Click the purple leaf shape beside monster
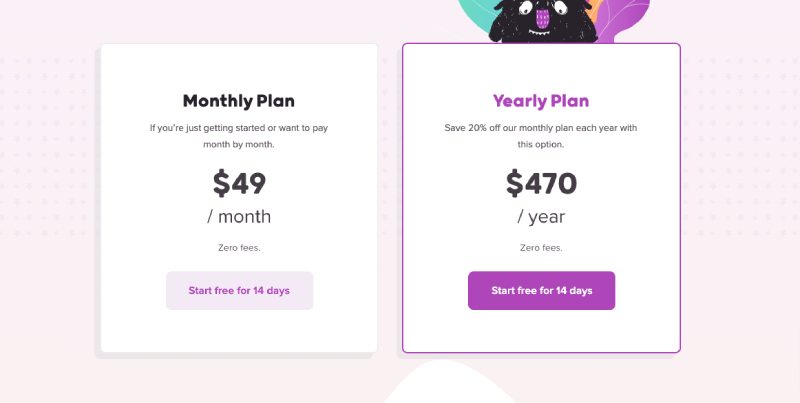800x403 pixels. (x=625, y=20)
